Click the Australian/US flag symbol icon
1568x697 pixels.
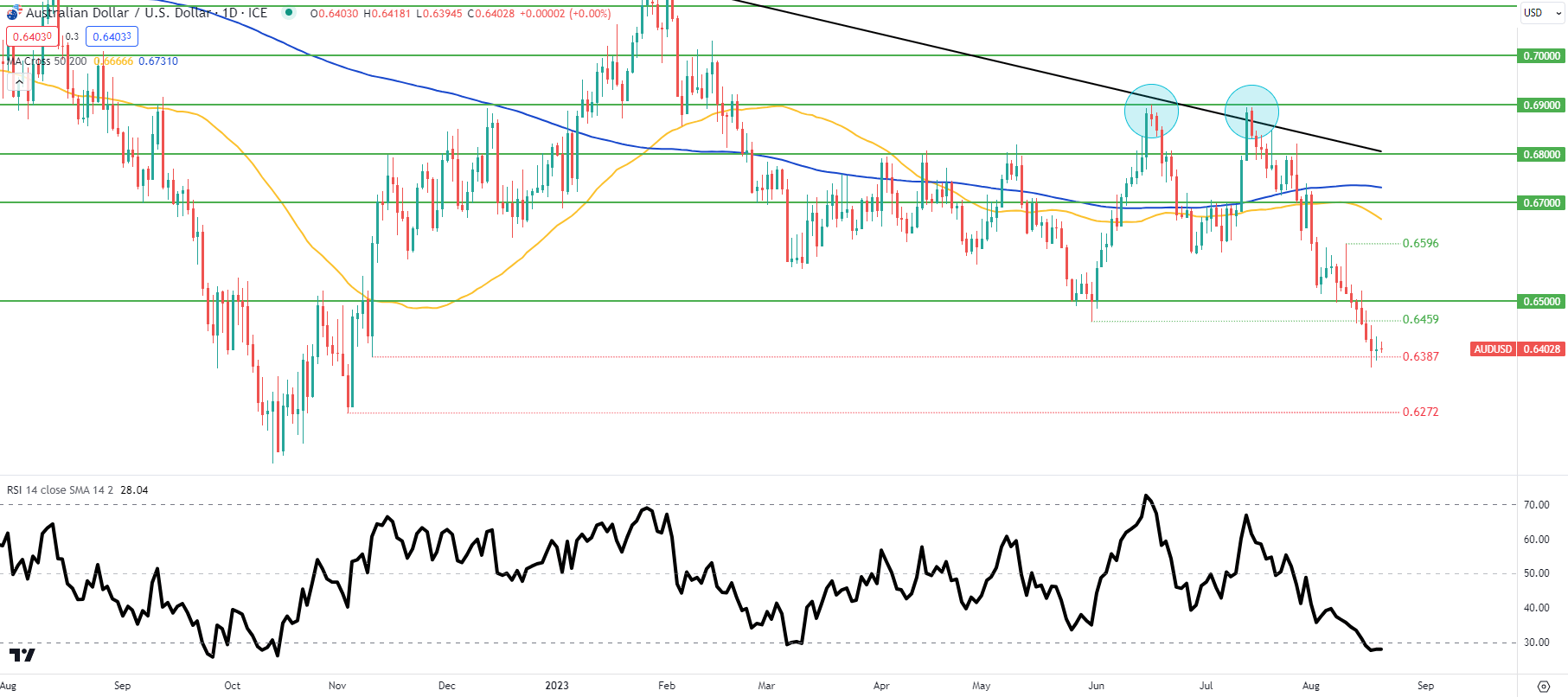(x=12, y=14)
